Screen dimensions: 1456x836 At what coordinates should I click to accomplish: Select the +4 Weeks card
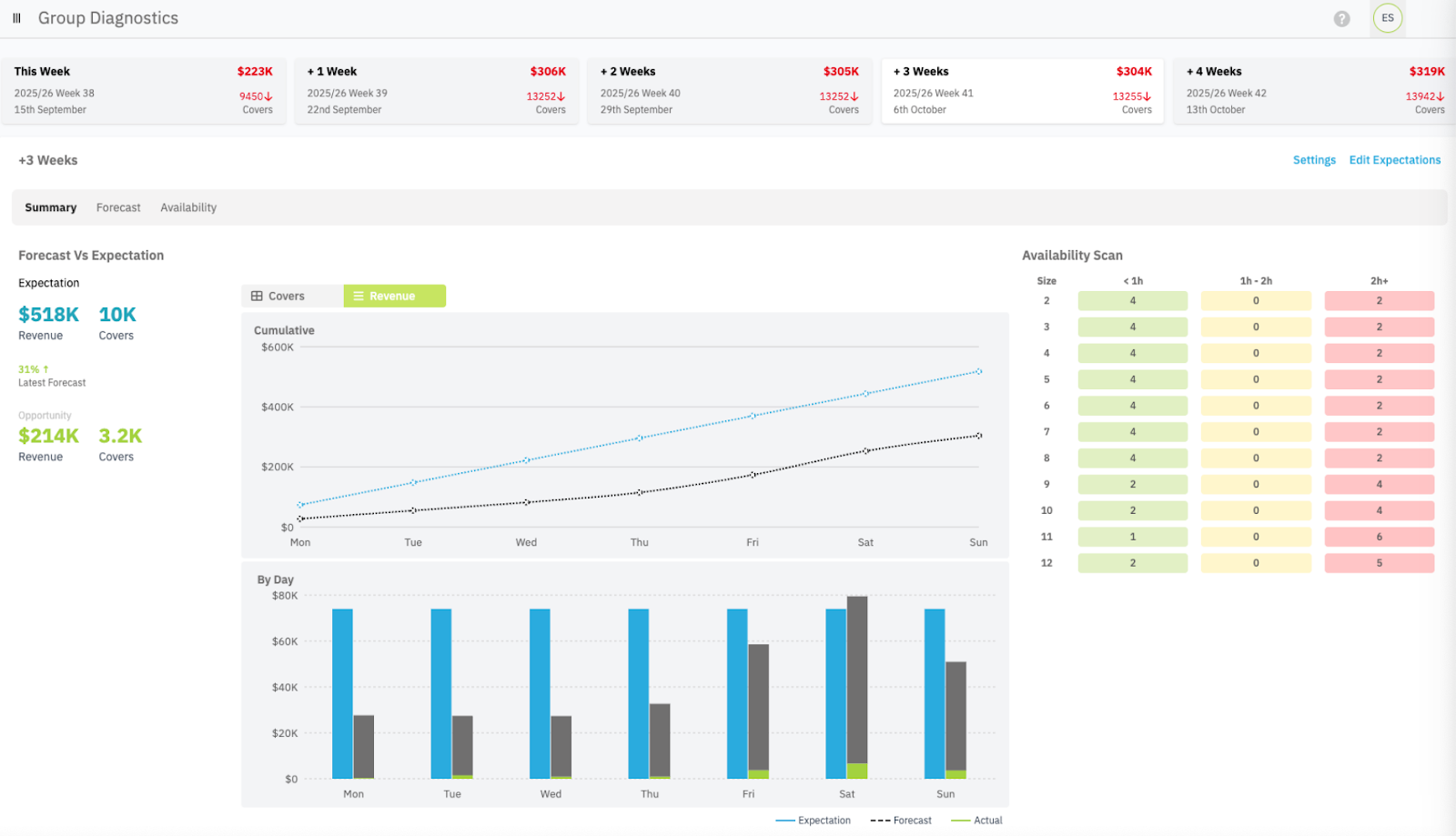click(x=1315, y=90)
